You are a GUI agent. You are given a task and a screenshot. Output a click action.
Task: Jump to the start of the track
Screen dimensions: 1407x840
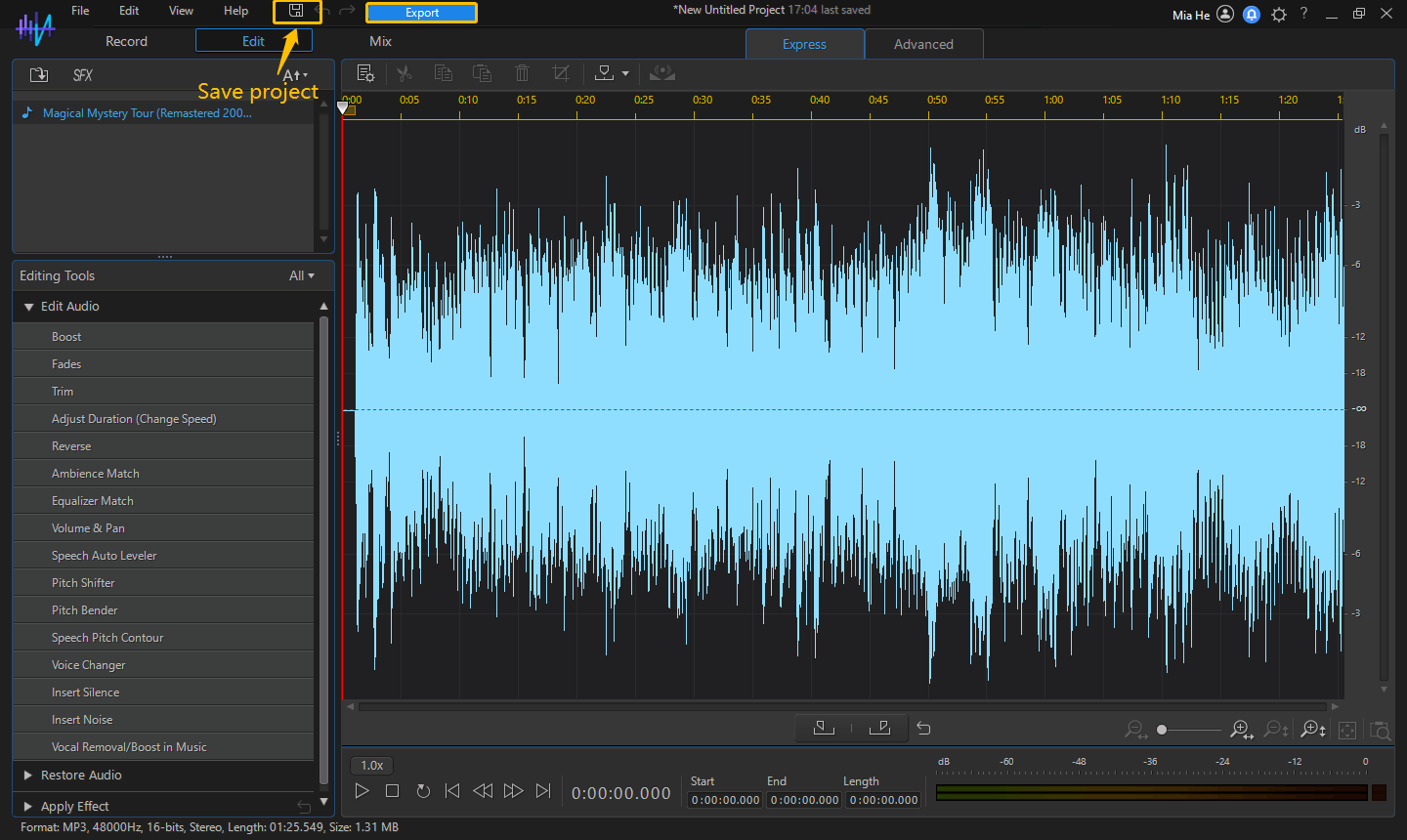click(x=451, y=791)
